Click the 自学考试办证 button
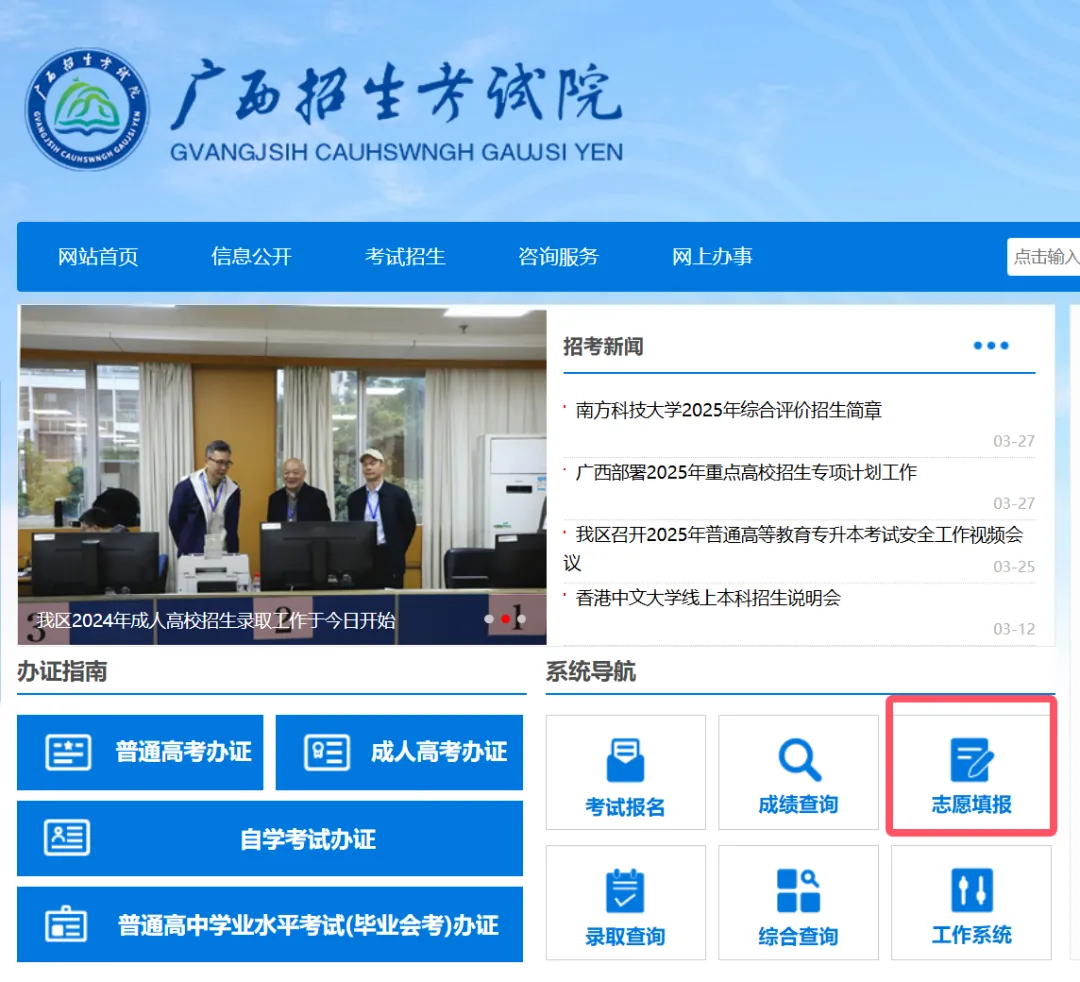Screen dimensions: 1080x982 (x=270, y=839)
